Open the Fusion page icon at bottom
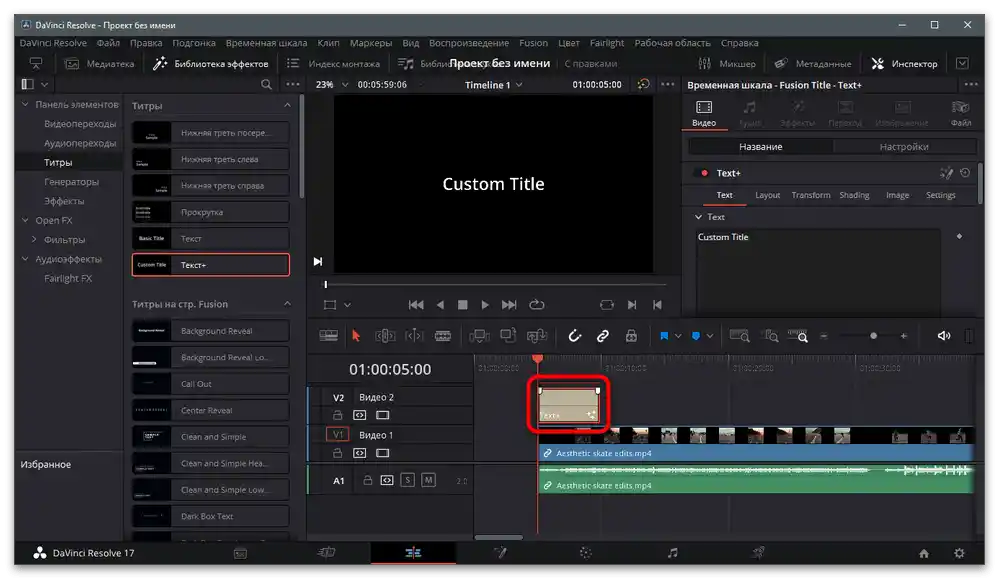Screen dimensions: 999x579 pos(499,553)
